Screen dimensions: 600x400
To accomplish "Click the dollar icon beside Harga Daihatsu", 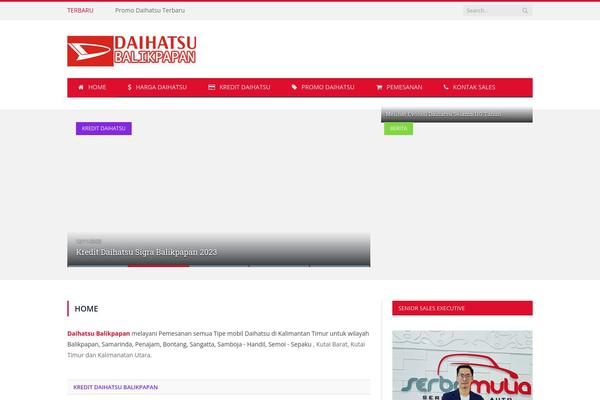I will tap(129, 87).
